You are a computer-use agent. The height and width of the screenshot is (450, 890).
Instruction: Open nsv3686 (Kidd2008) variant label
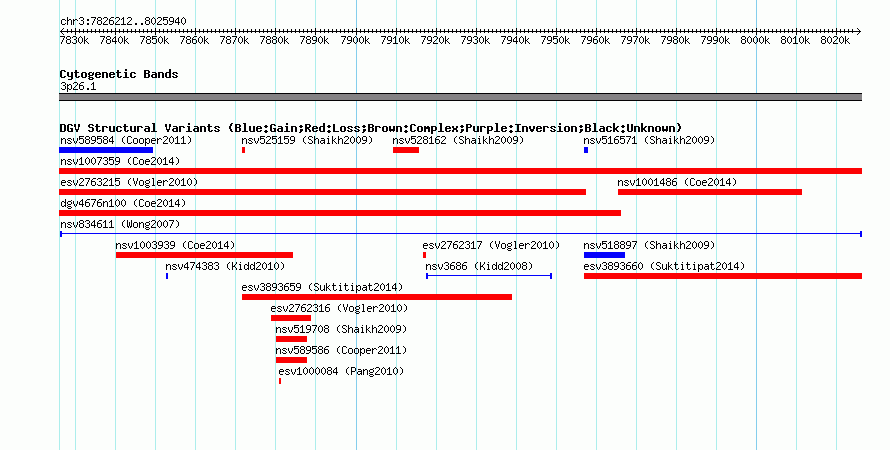[x=479, y=266]
